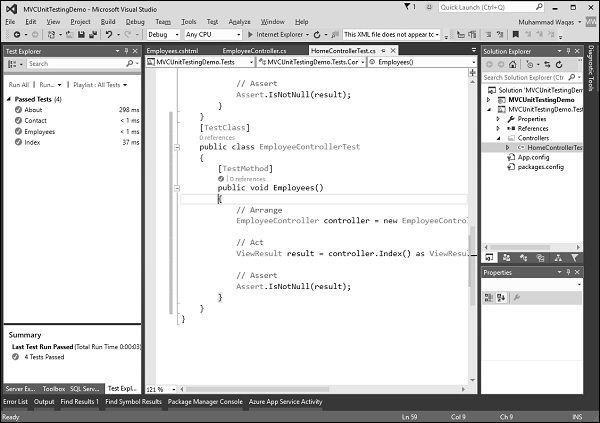Click the Categorized icon in Properties panel
Image resolution: width=600 pixels, height=423 pixels.
[x=489, y=297]
